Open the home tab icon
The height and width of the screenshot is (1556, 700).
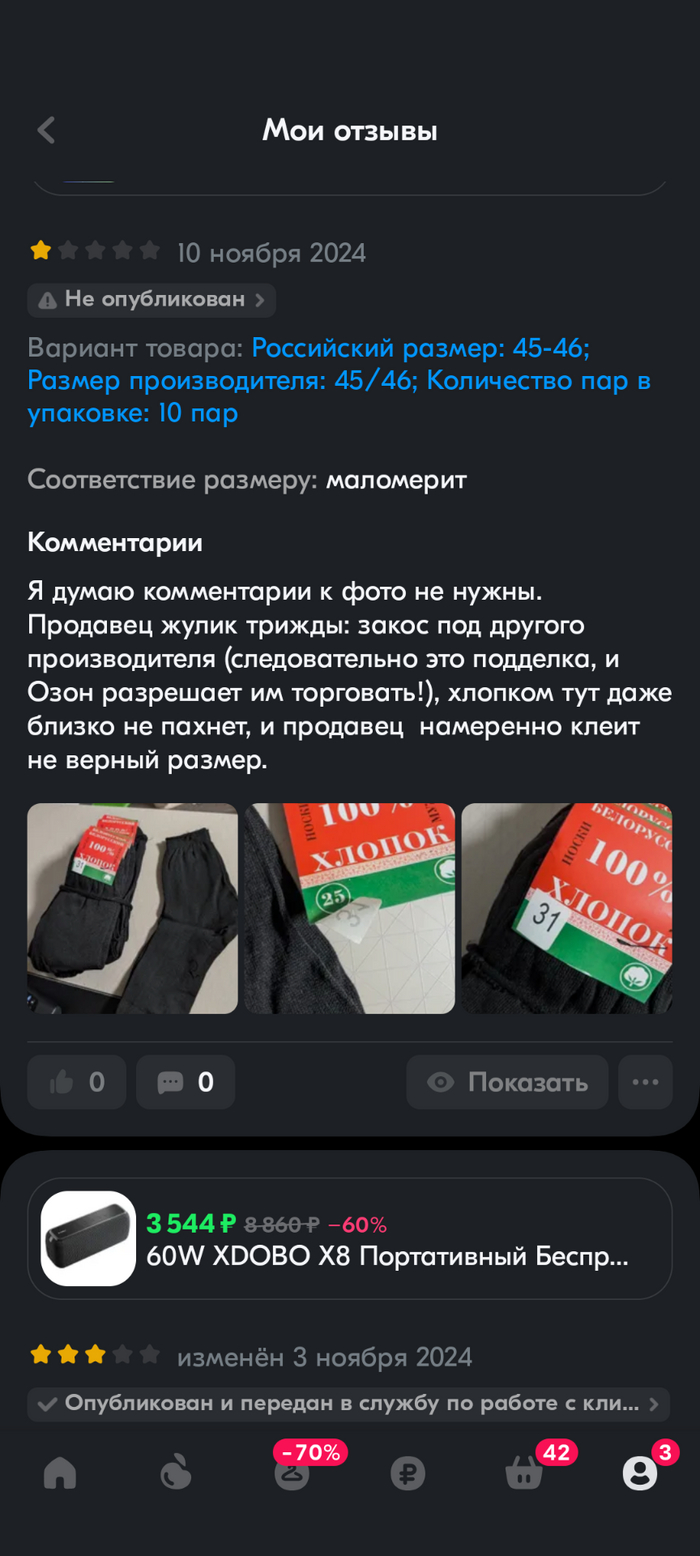click(x=60, y=1473)
